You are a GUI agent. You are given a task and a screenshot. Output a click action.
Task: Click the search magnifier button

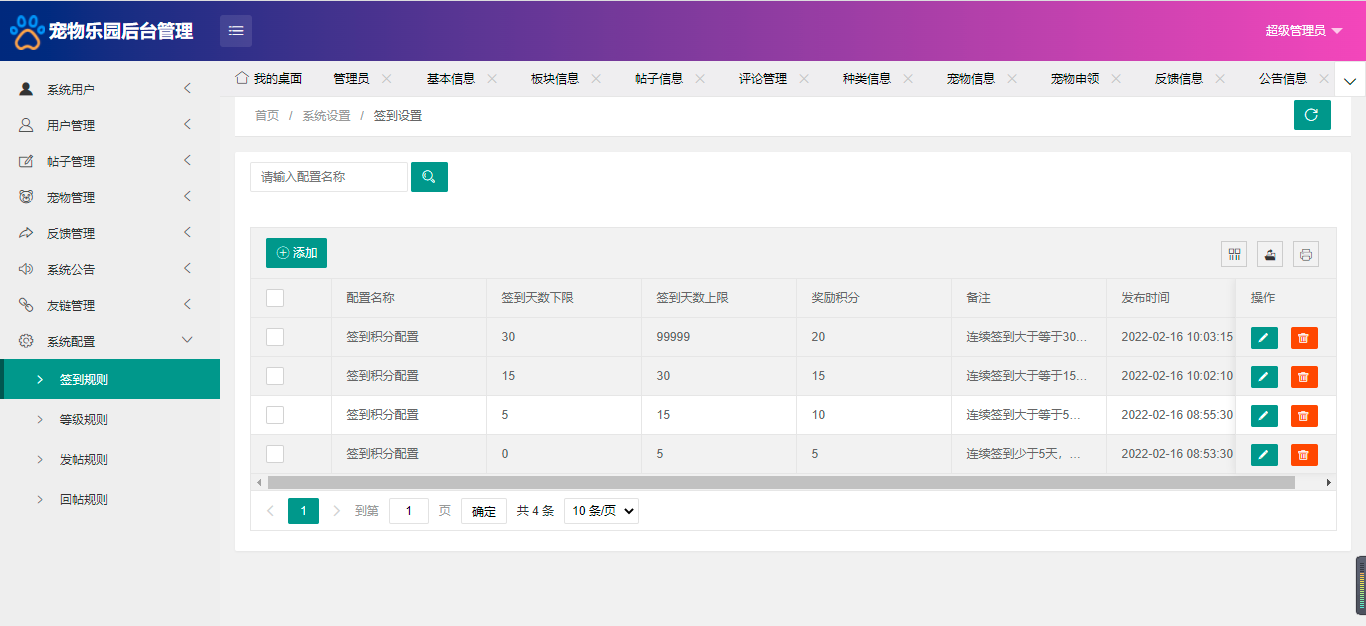429,177
